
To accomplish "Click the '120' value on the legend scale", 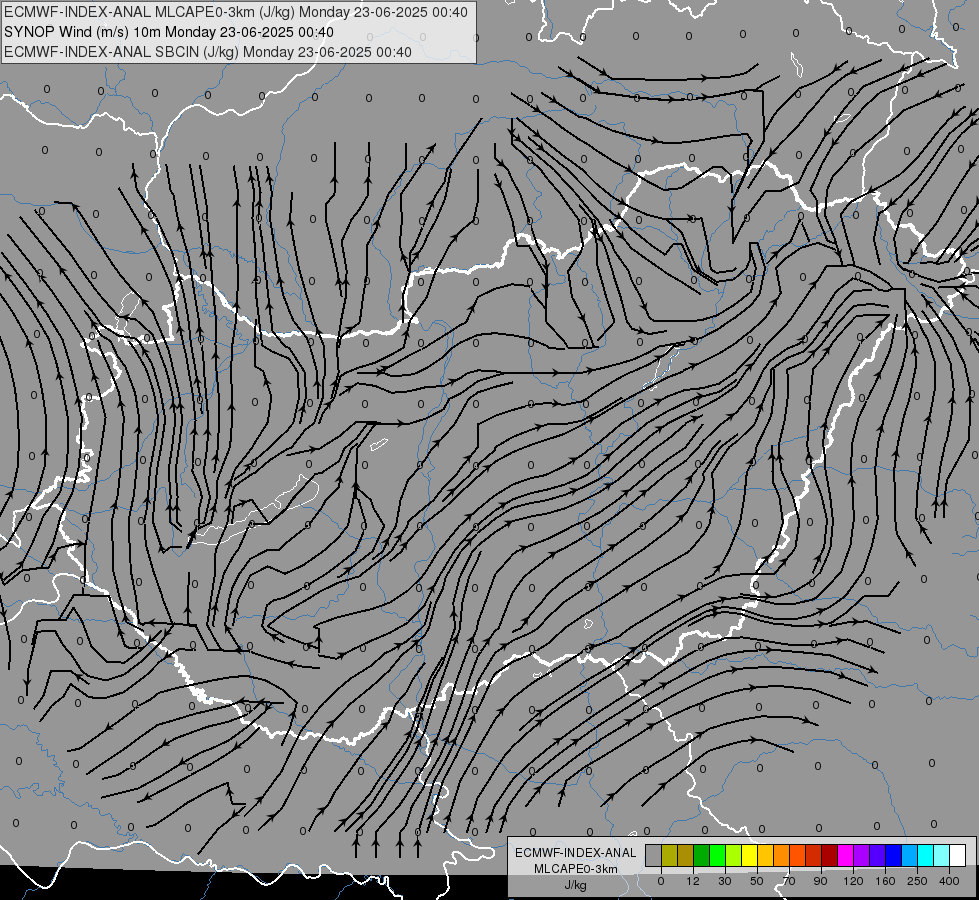I will pos(854,881).
